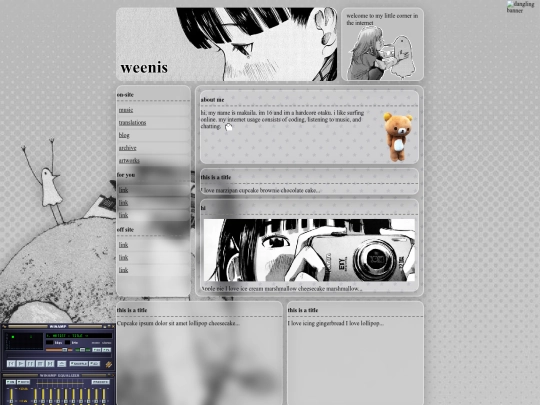Image resolution: width=540 pixels, height=405 pixels.
Task: Start playback with the Winamp play button
Action: [x=21, y=363]
